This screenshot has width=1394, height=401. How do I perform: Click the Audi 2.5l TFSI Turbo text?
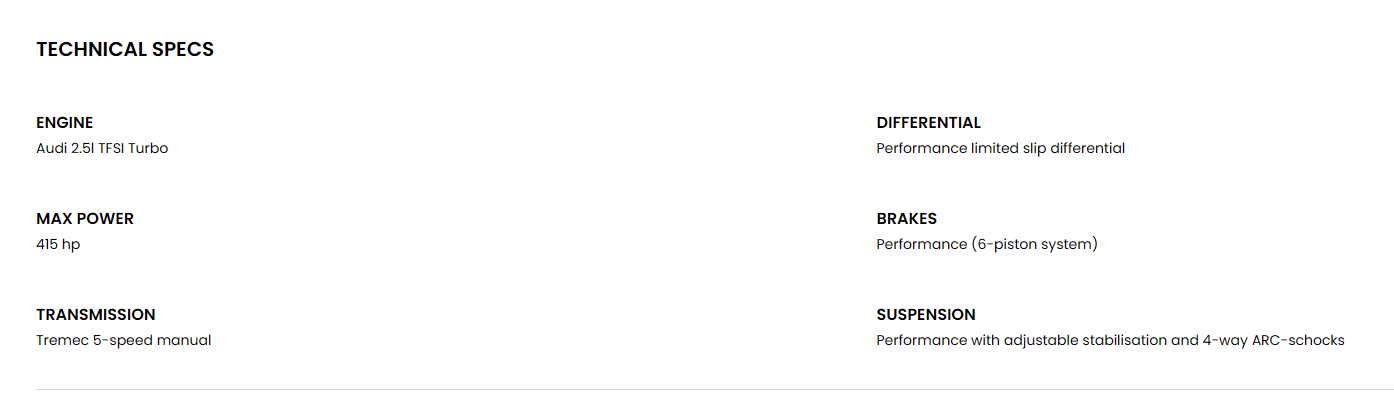[x=102, y=148]
